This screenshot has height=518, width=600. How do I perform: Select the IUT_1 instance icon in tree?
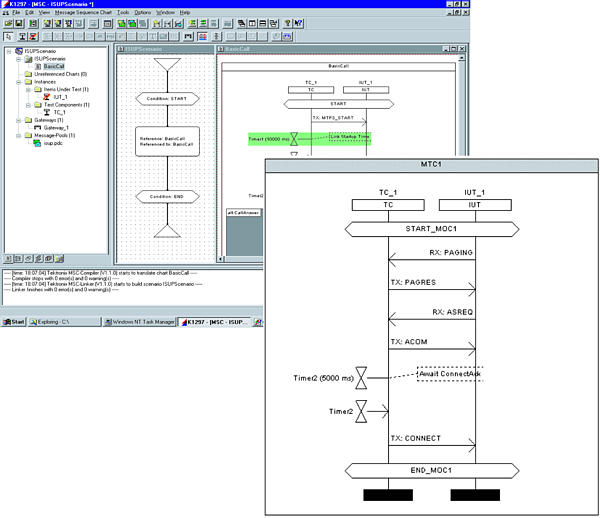tap(46, 97)
